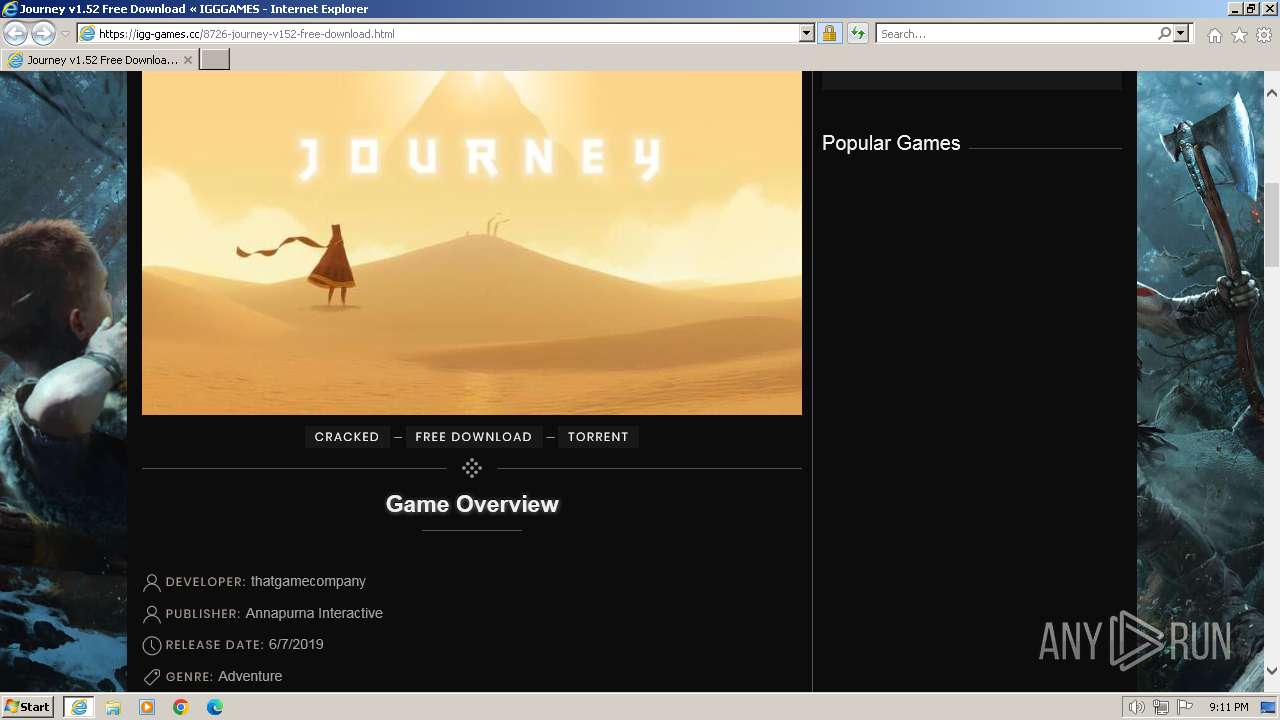Screen dimensions: 1280x720
Task: Go back with the browser Back arrow
Action: coord(16,34)
